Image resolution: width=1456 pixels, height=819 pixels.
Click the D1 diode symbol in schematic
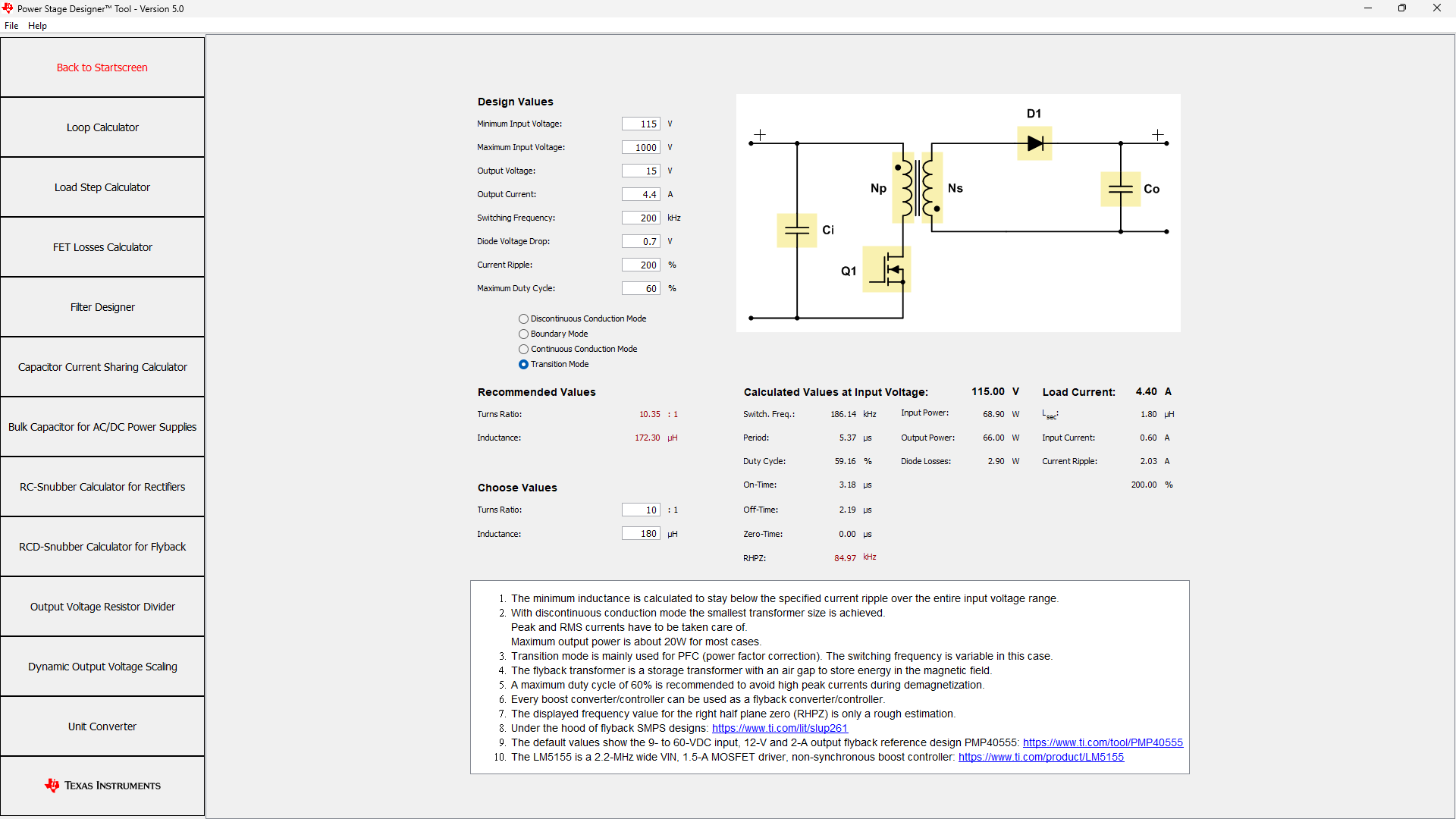pos(1034,143)
